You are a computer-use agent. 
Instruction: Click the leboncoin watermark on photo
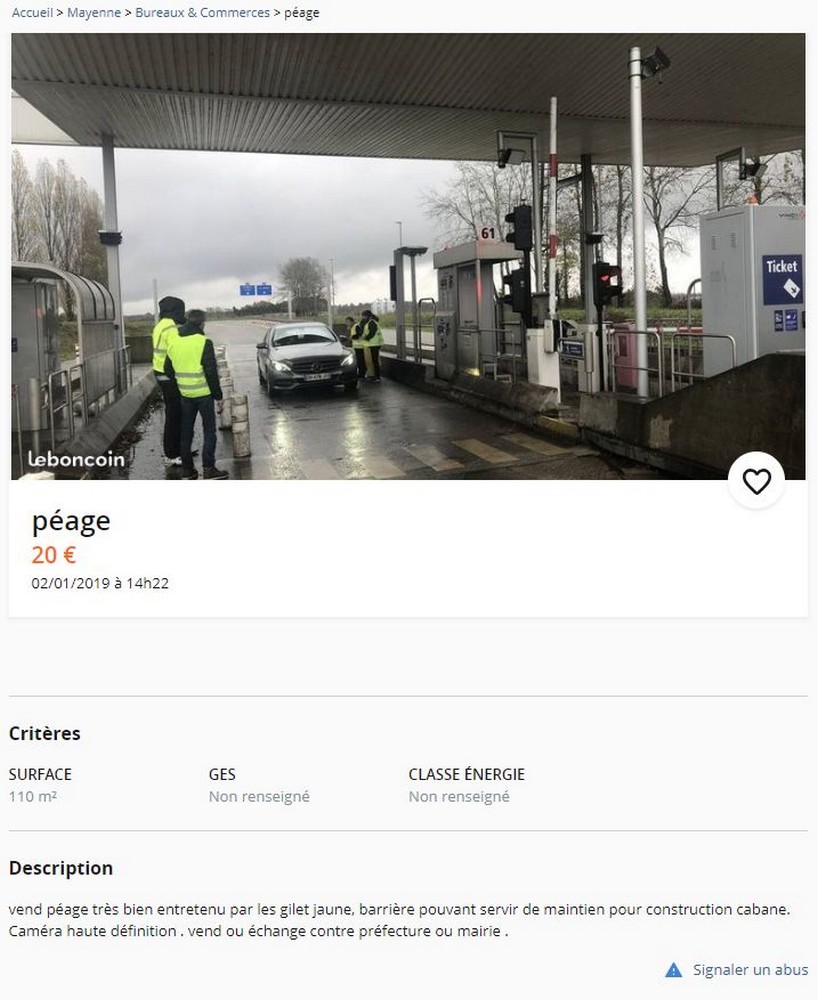coord(76,459)
